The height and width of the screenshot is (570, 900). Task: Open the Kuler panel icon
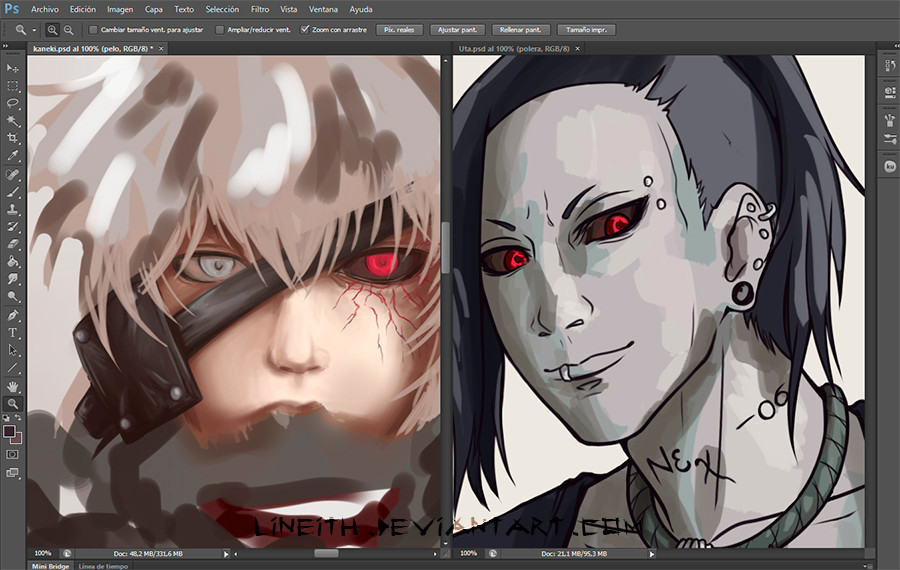tap(890, 166)
